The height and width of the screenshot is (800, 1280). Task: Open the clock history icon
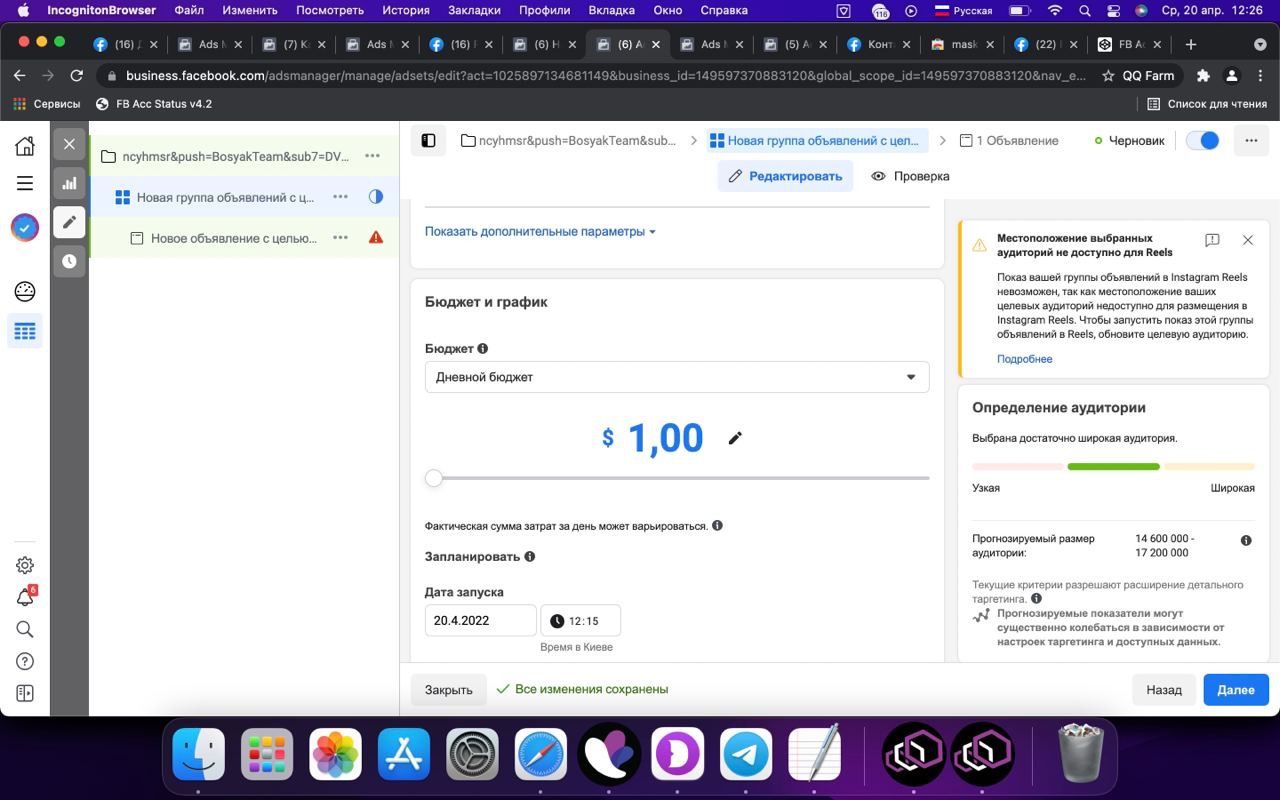click(x=69, y=261)
